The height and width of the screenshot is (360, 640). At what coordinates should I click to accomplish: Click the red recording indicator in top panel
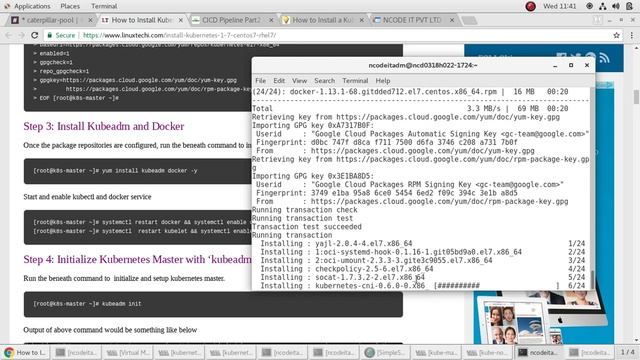tap(530, 6)
